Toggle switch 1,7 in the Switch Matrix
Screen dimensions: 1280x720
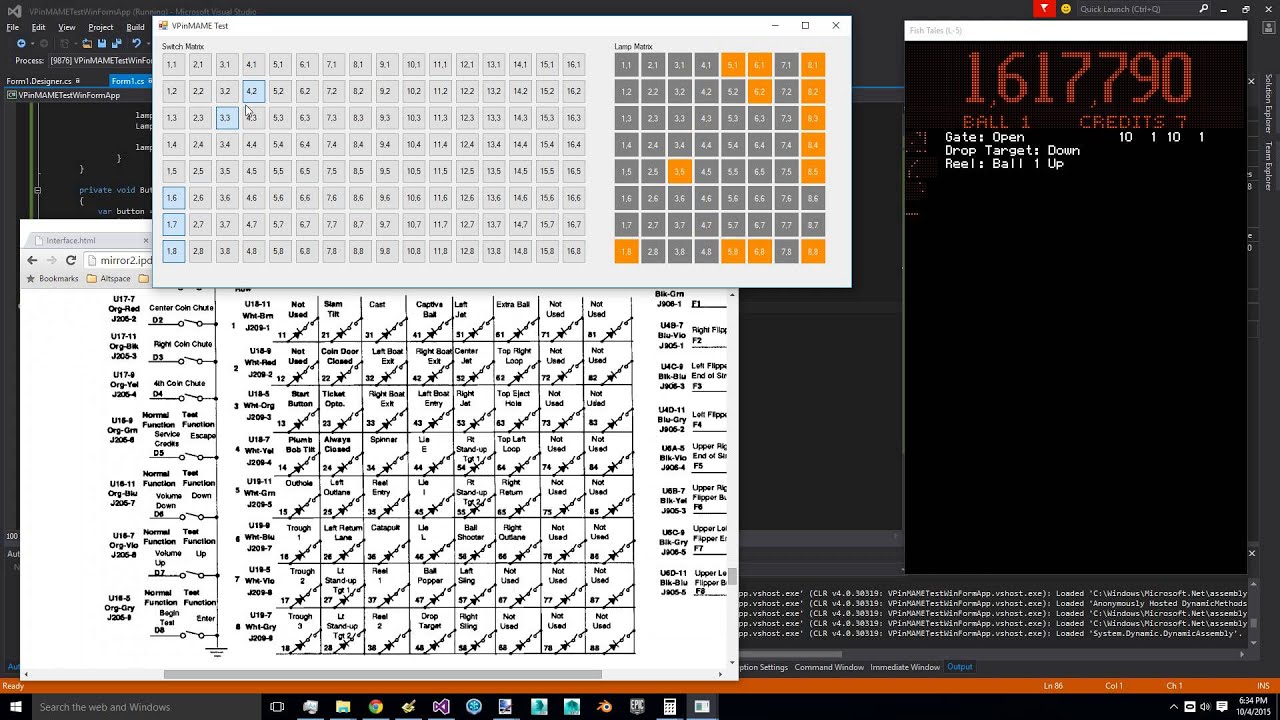172,225
